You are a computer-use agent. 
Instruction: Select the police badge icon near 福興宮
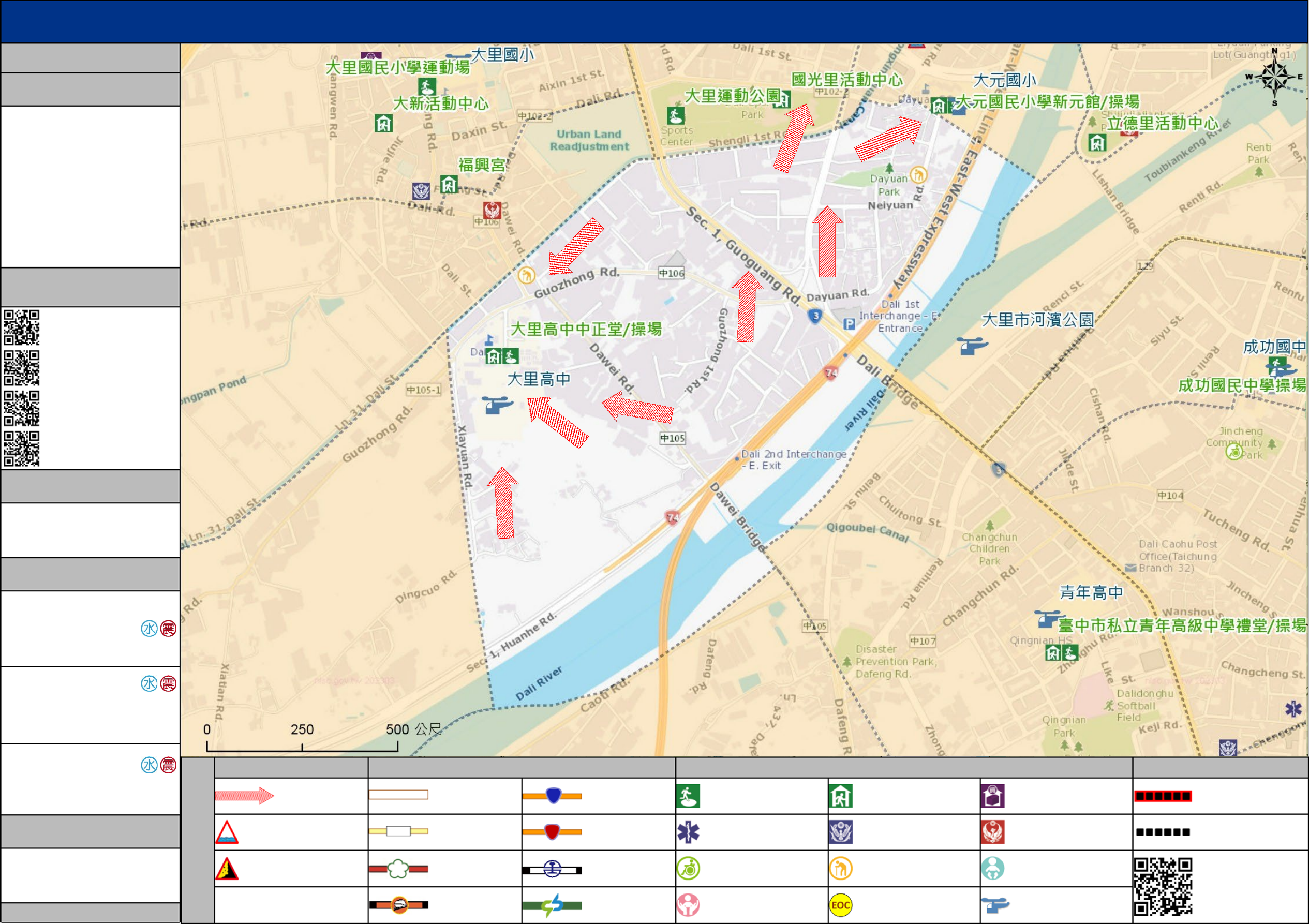coord(421,191)
